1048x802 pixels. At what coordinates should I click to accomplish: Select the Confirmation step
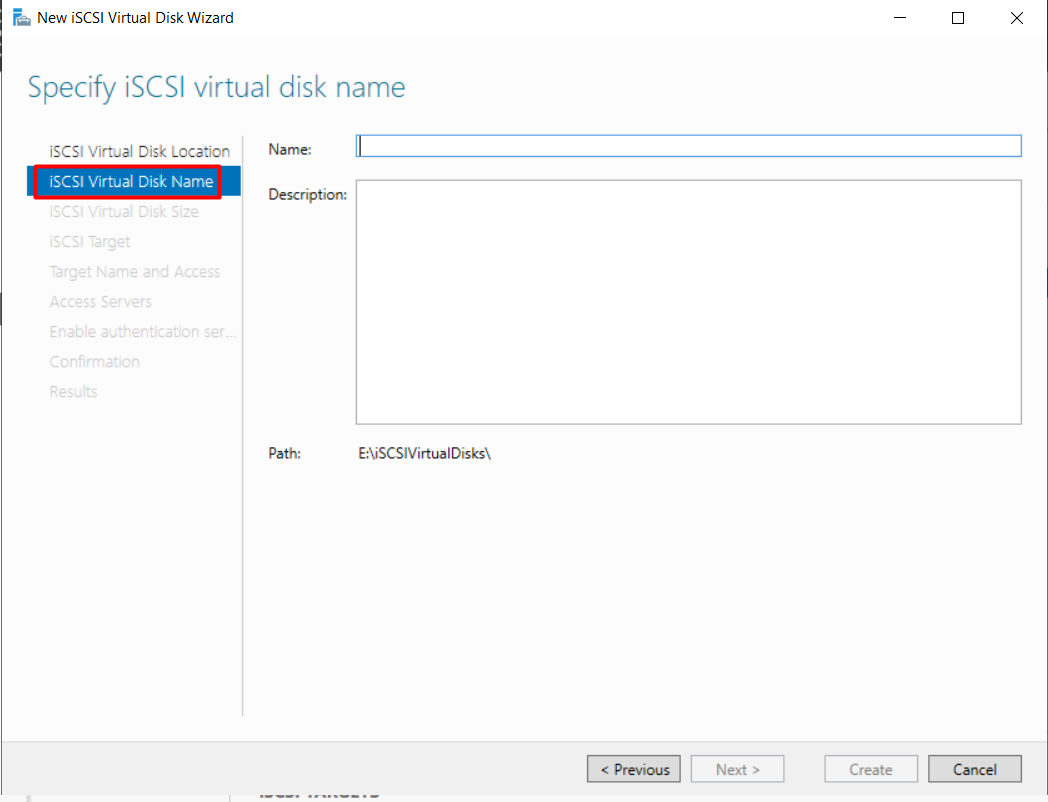(x=94, y=361)
